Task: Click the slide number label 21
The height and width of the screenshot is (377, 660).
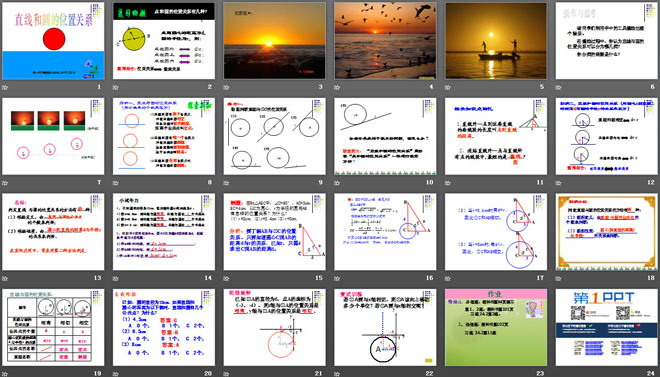Action: 319,373
